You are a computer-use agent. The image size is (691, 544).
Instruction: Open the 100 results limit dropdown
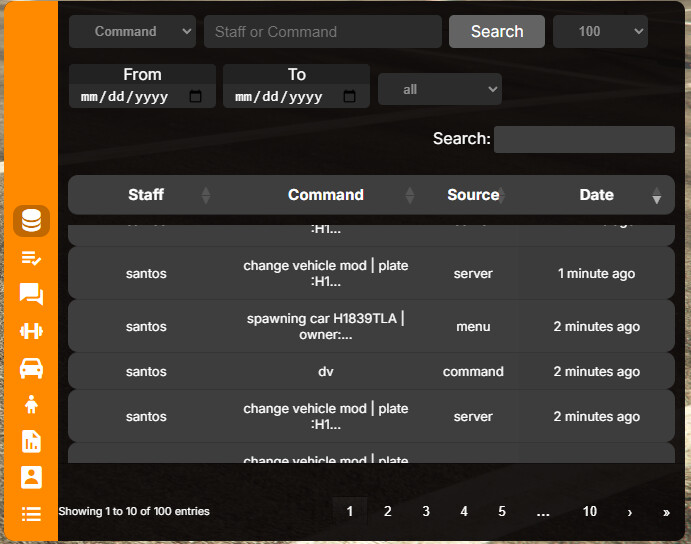(x=600, y=31)
